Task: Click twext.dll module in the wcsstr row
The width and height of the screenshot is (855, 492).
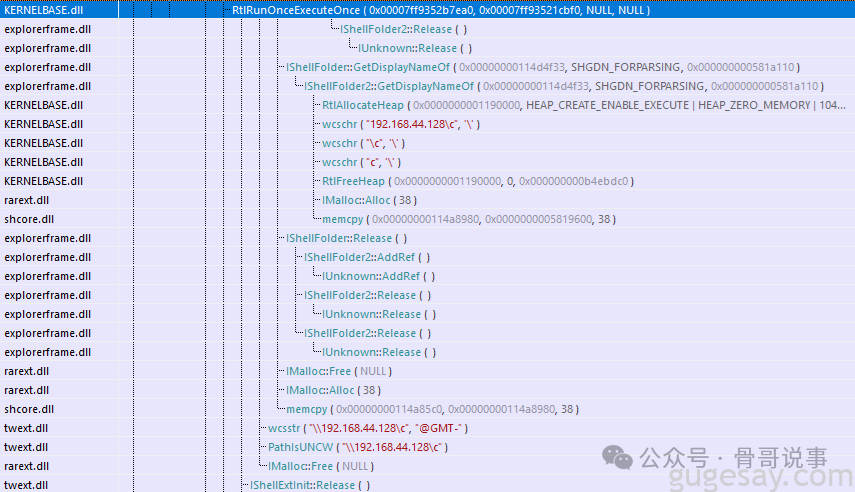Action: [x=26, y=428]
